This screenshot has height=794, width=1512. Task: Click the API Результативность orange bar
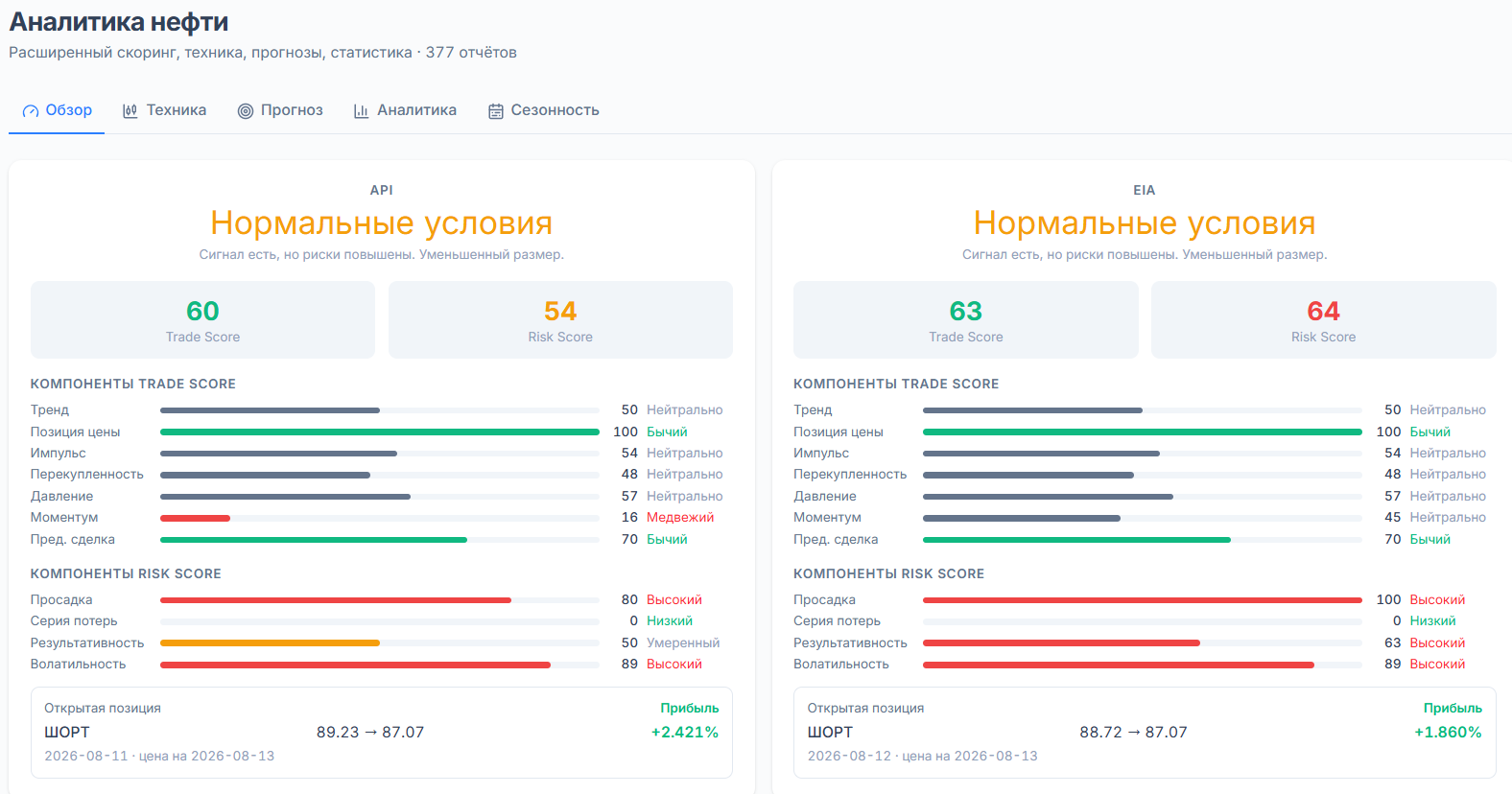coord(271,642)
